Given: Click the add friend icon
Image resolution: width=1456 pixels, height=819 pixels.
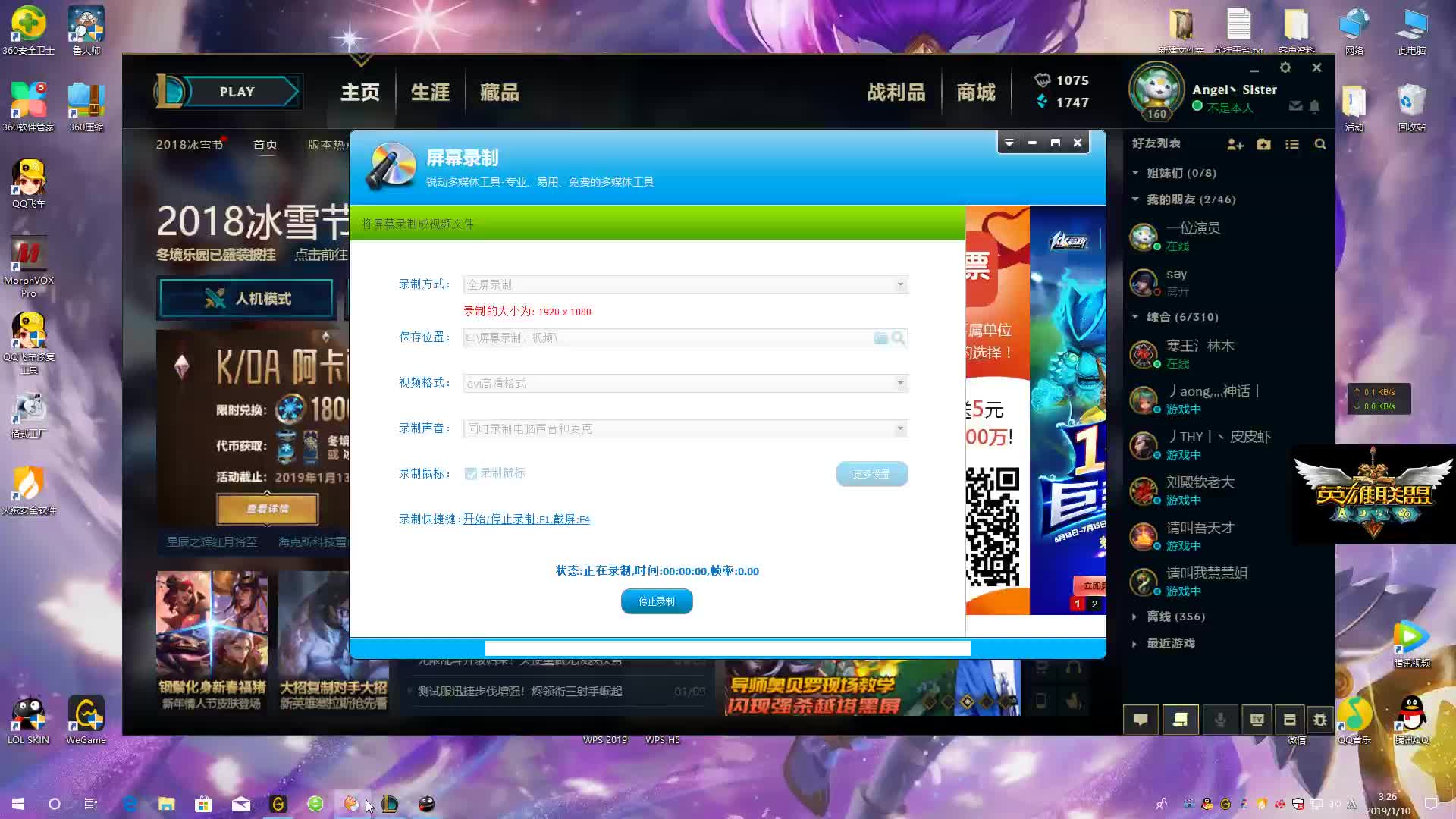Looking at the screenshot, I should [x=1235, y=144].
